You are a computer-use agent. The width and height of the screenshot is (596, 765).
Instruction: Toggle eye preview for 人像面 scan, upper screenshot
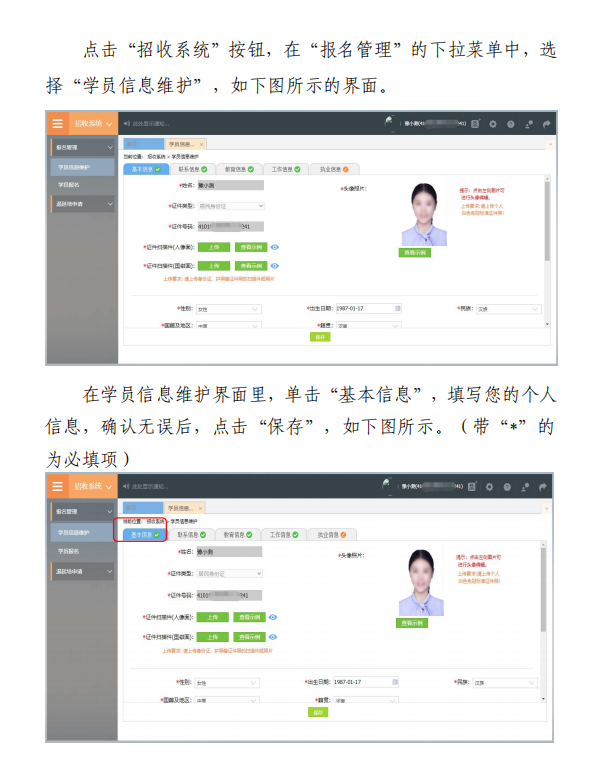(275, 247)
